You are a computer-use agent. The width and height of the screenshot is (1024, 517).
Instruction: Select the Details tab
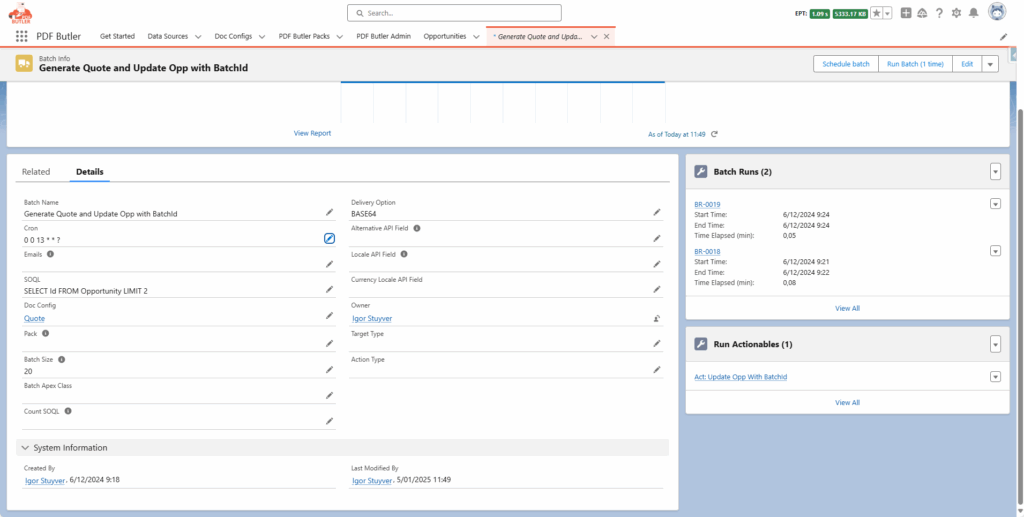pos(89,172)
